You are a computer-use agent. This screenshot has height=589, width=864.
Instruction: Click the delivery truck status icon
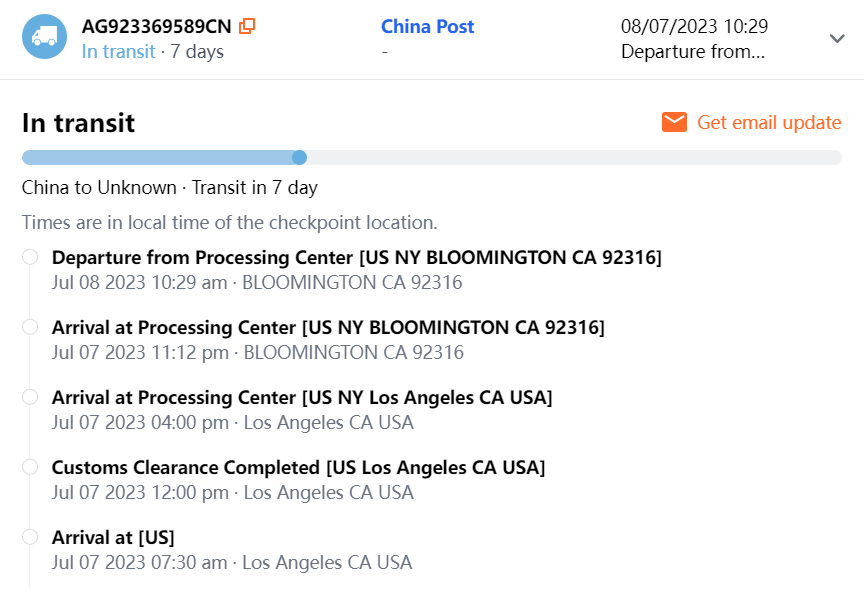coord(44,37)
